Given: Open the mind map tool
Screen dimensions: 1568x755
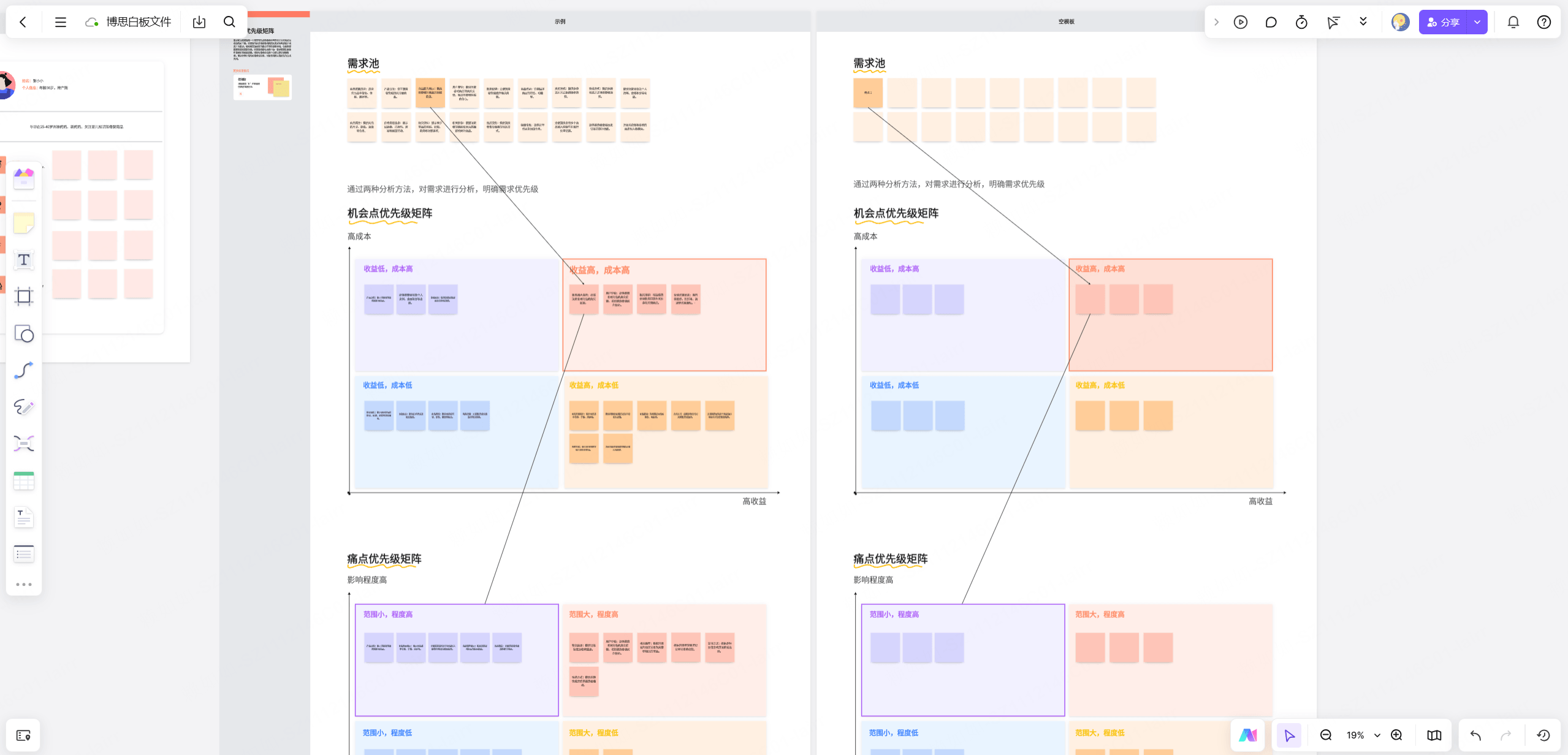Looking at the screenshot, I should pyautogui.click(x=23, y=444).
